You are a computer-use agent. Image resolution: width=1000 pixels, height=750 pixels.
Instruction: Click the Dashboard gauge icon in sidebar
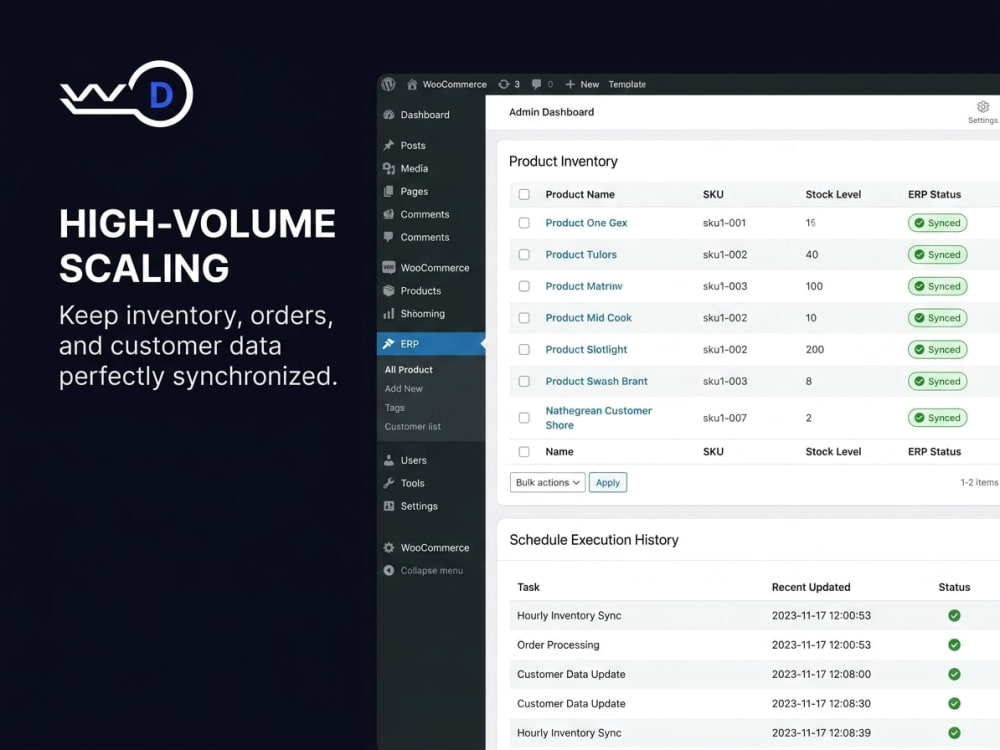click(x=389, y=115)
